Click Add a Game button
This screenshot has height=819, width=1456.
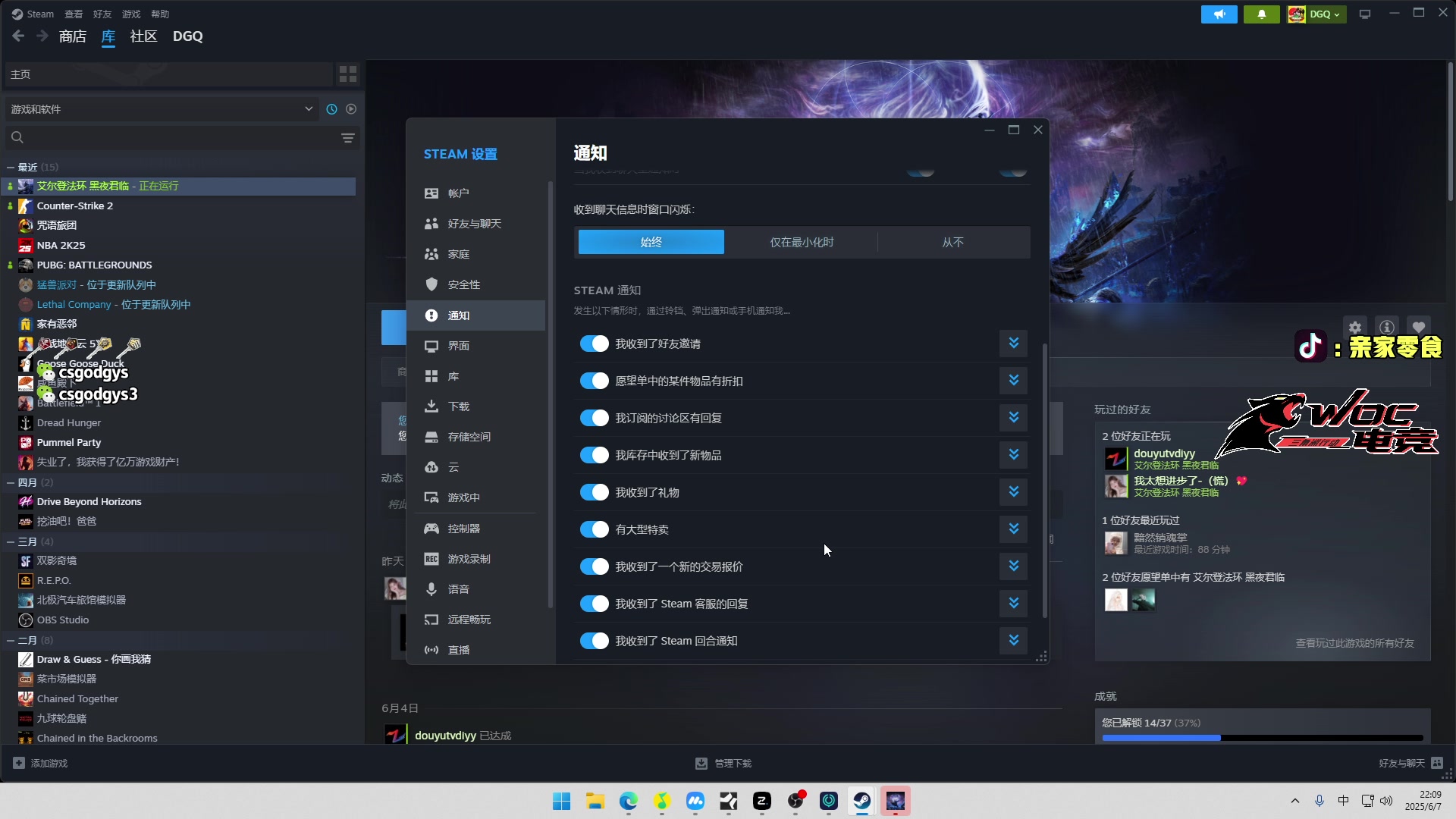coord(41,763)
